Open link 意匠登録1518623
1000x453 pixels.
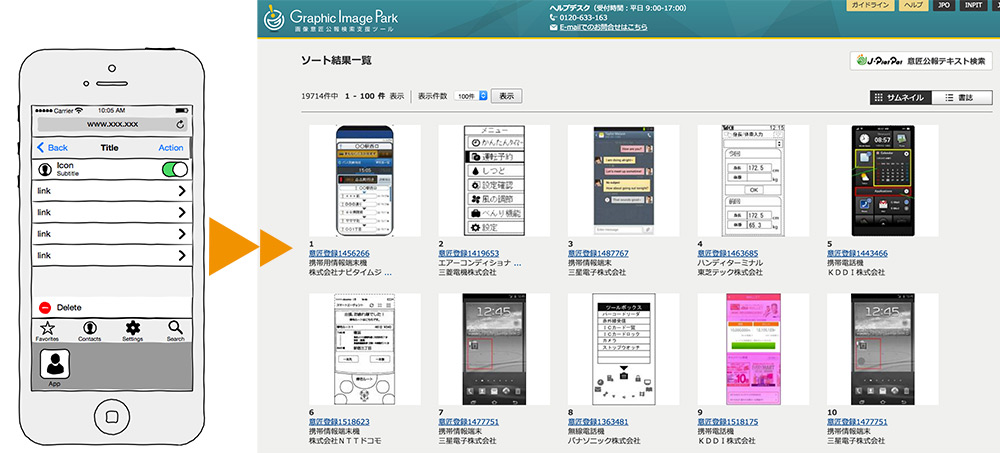pos(339,422)
